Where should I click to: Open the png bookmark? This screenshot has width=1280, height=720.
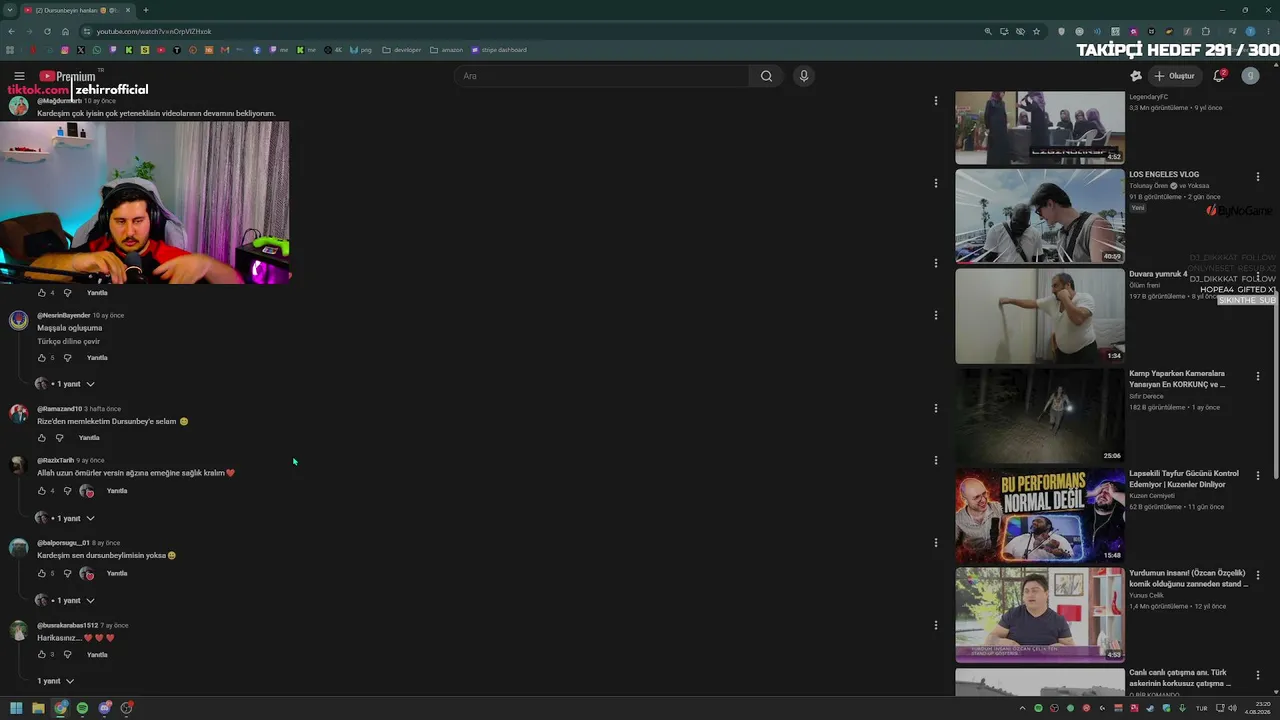(x=361, y=50)
